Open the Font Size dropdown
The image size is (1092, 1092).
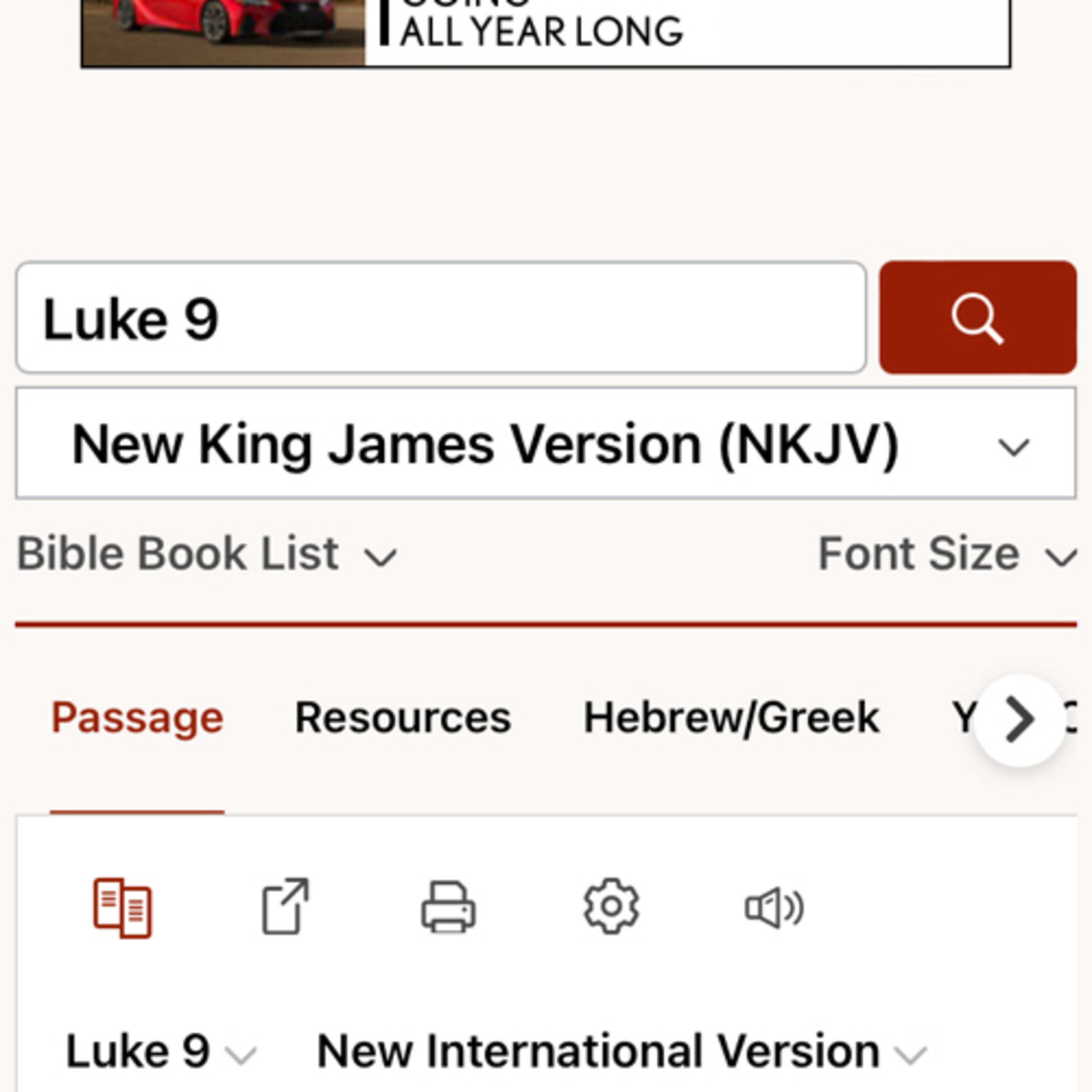click(x=947, y=554)
